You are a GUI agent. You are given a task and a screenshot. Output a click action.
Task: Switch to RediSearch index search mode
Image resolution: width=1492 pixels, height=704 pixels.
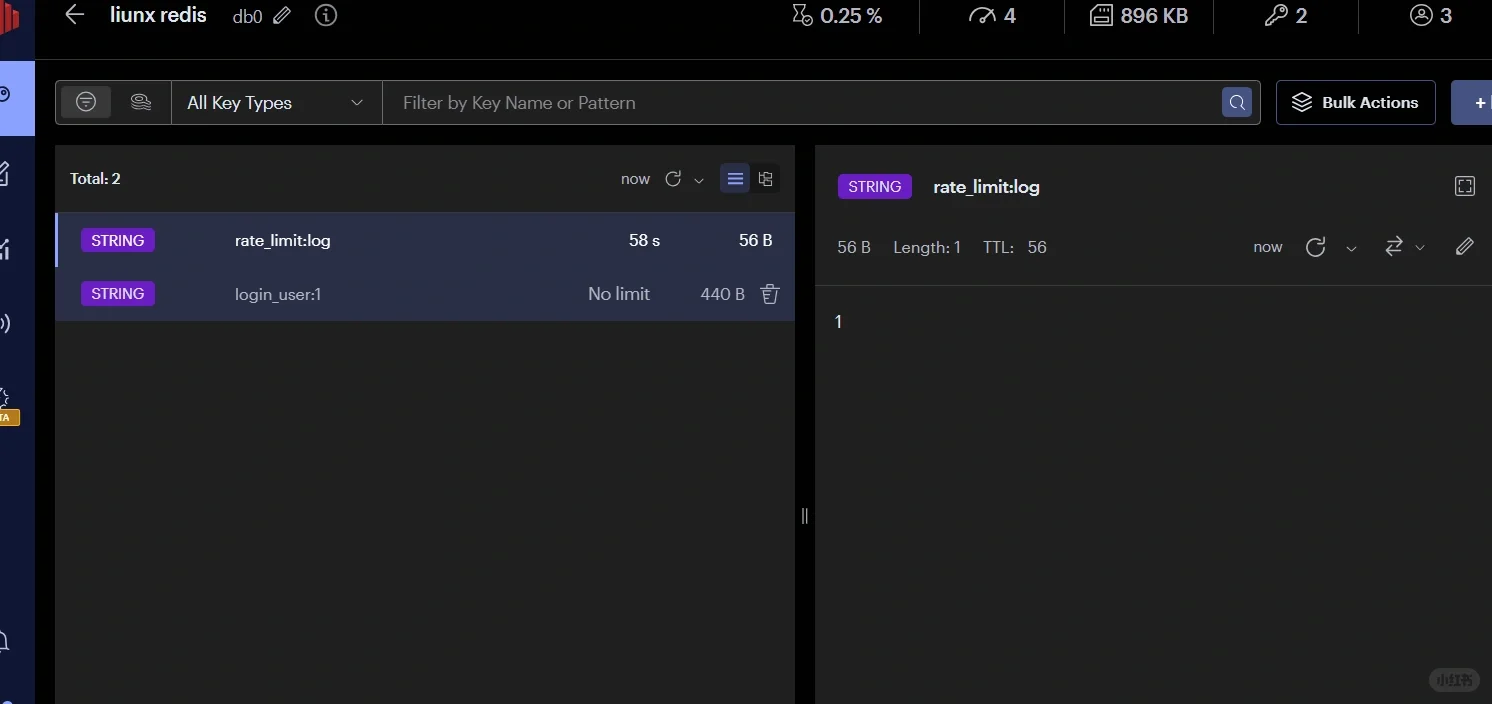(x=141, y=102)
